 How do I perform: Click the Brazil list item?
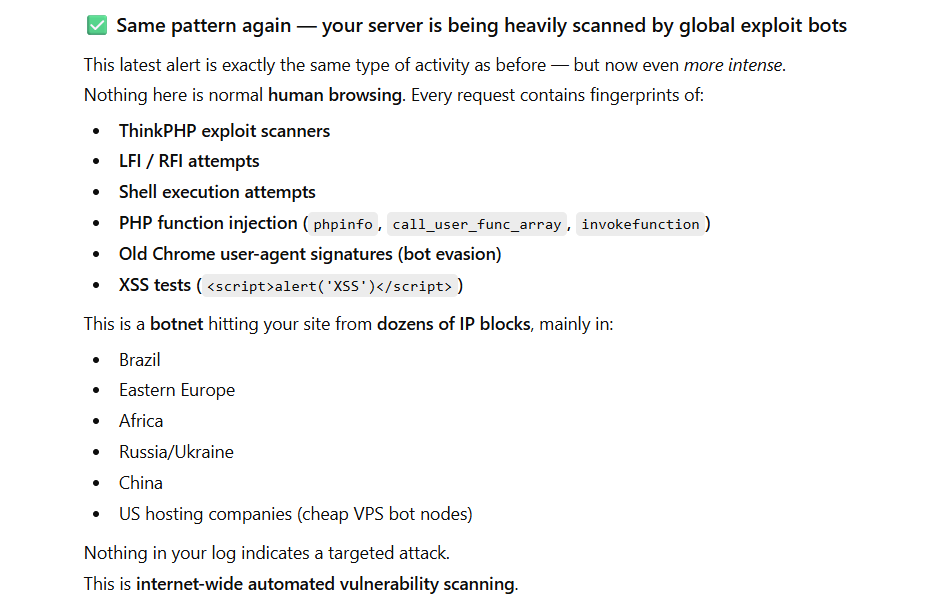tap(140, 360)
